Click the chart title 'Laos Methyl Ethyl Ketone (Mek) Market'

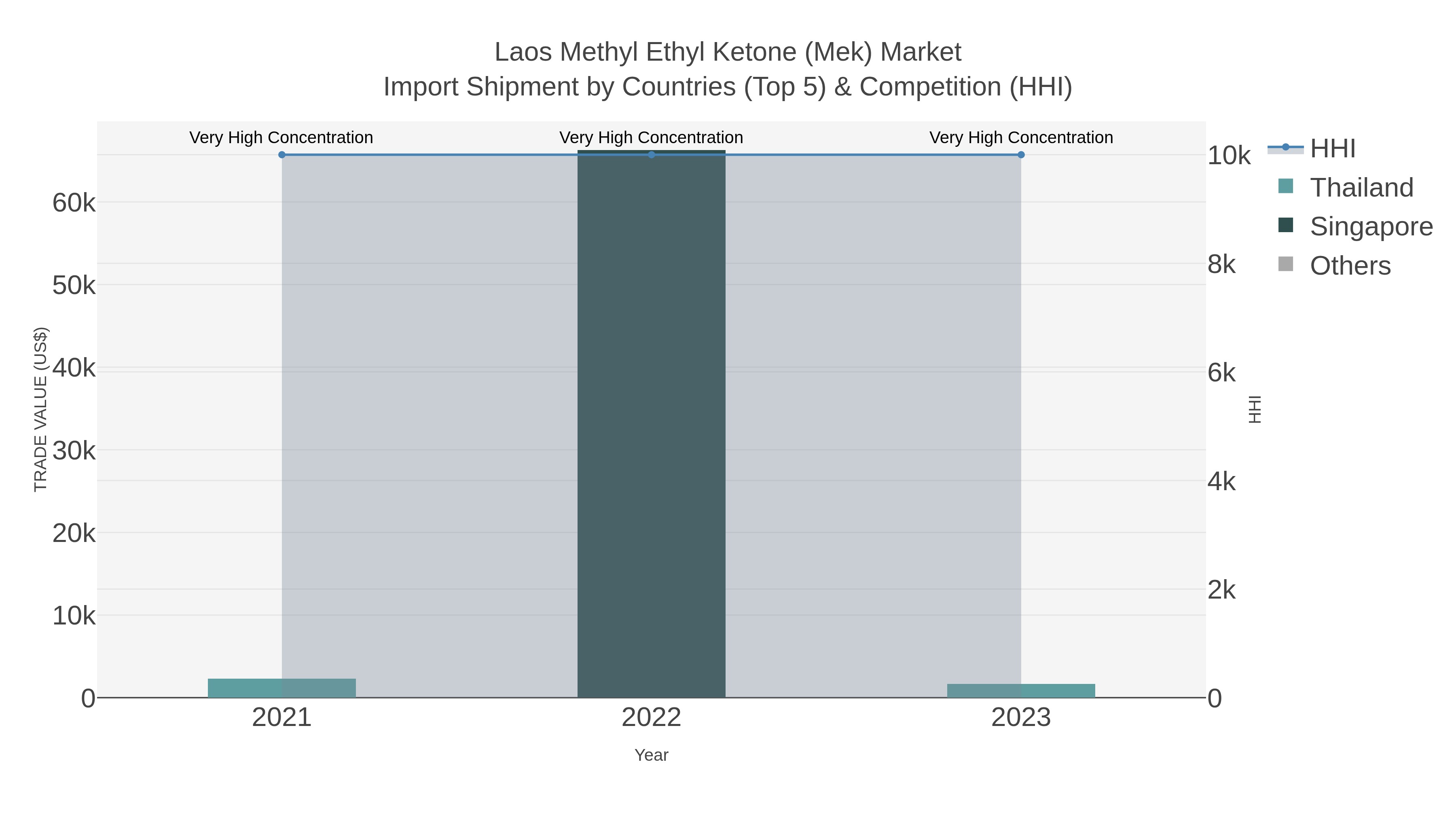click(x=728, y=53)
